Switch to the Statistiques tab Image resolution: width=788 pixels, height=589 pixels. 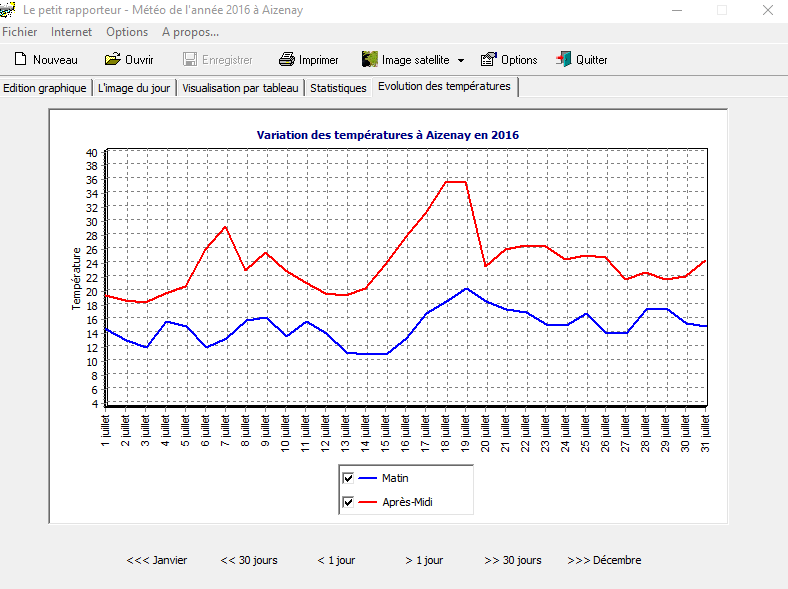(338, 88)
